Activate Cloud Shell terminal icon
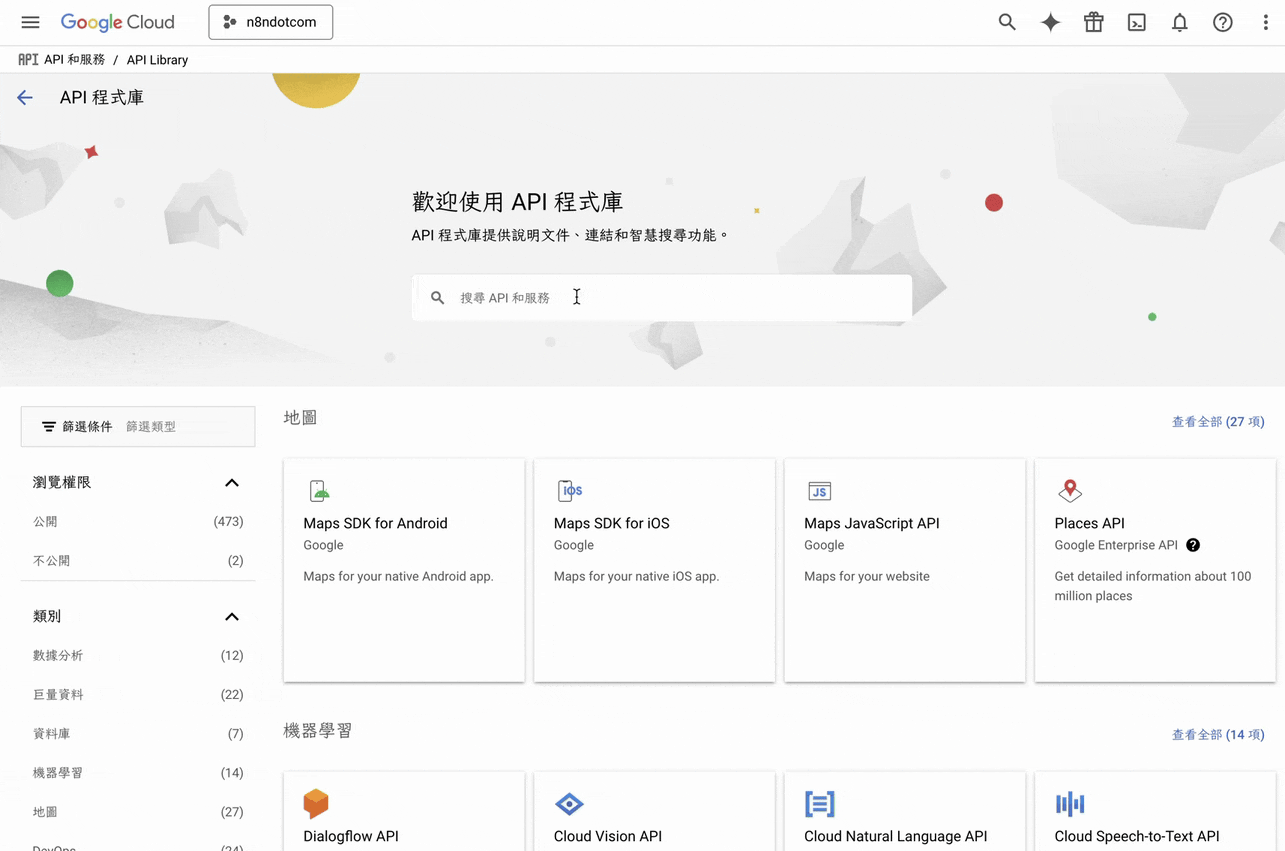This screenshot has width=1285, height=851. 1137,22
